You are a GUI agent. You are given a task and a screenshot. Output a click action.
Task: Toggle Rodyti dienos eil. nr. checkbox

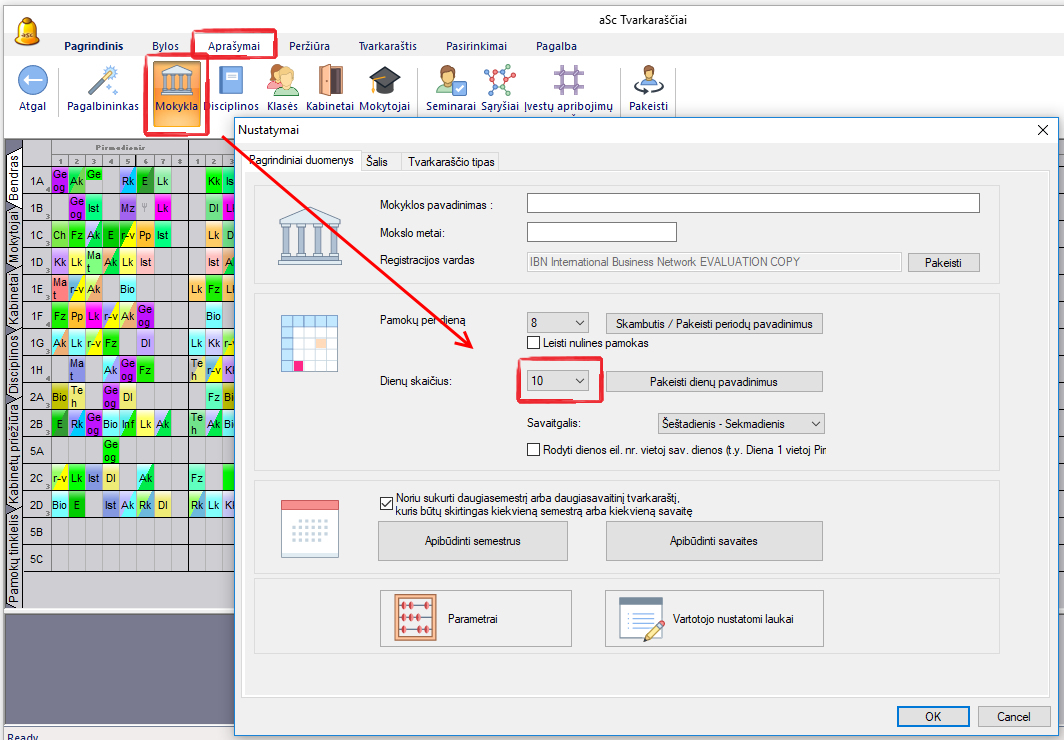534,450
